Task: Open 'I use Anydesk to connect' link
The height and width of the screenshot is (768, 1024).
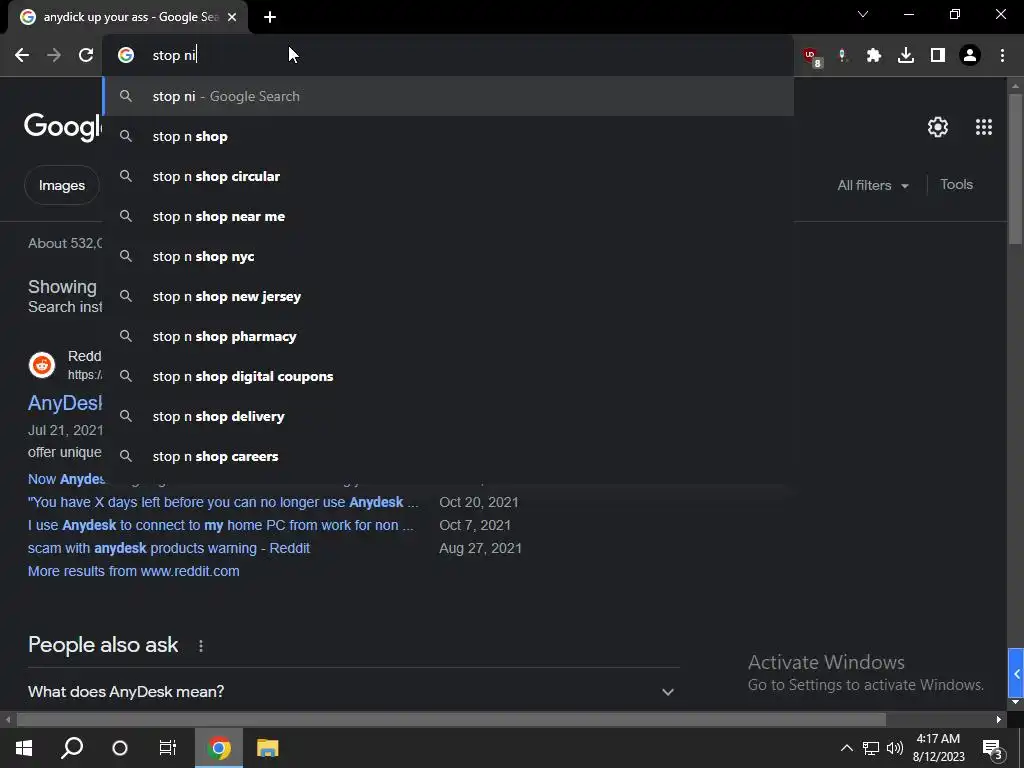Action: 221,525
